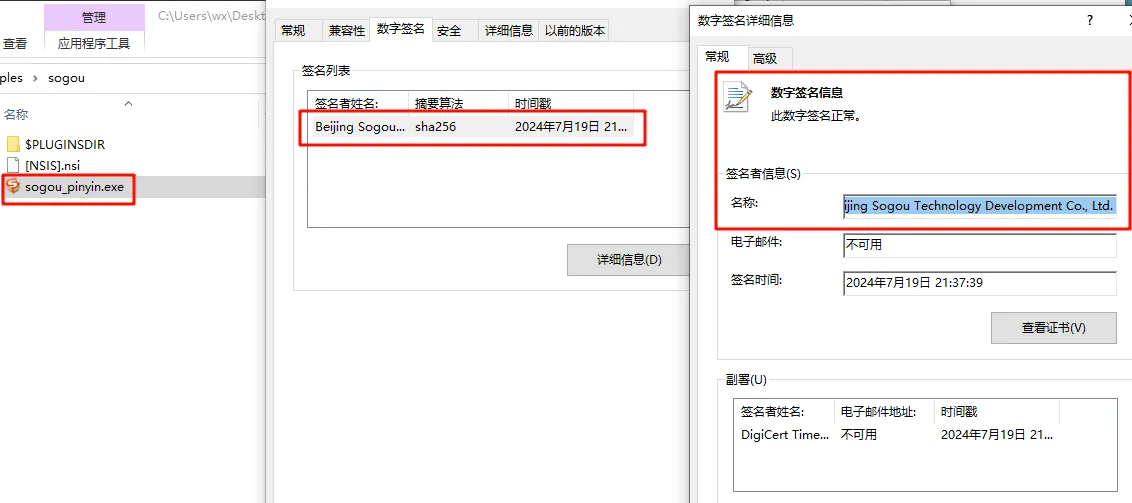Click the 时间戳 header in countersignature list
The width and height of the screenshot is (1132, 503).
(x=996, y=412)
